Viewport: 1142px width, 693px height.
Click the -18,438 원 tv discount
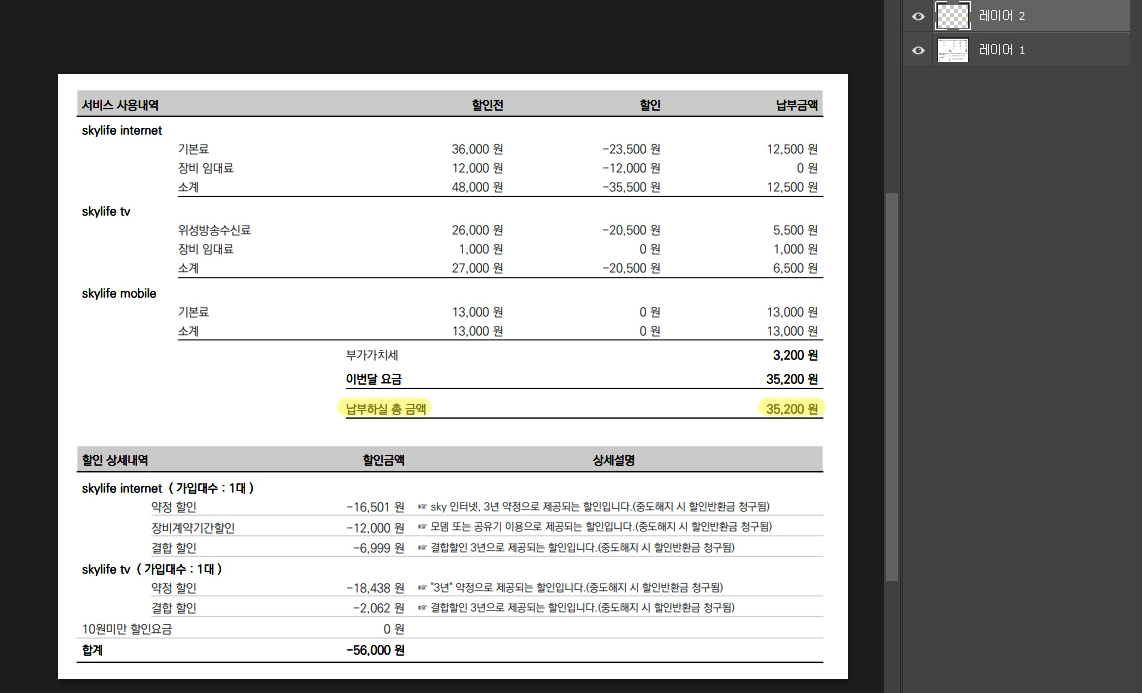[375, 588]
